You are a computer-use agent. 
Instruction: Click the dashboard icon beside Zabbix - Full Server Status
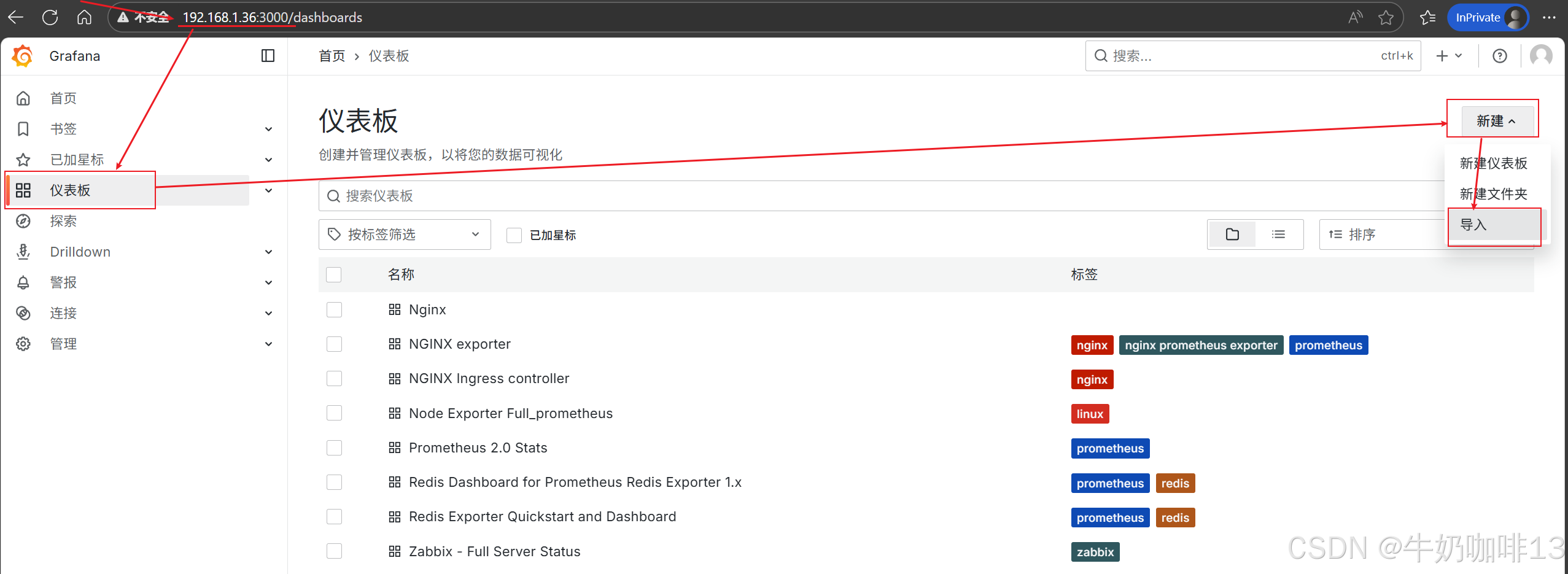(x=395, y=551)
